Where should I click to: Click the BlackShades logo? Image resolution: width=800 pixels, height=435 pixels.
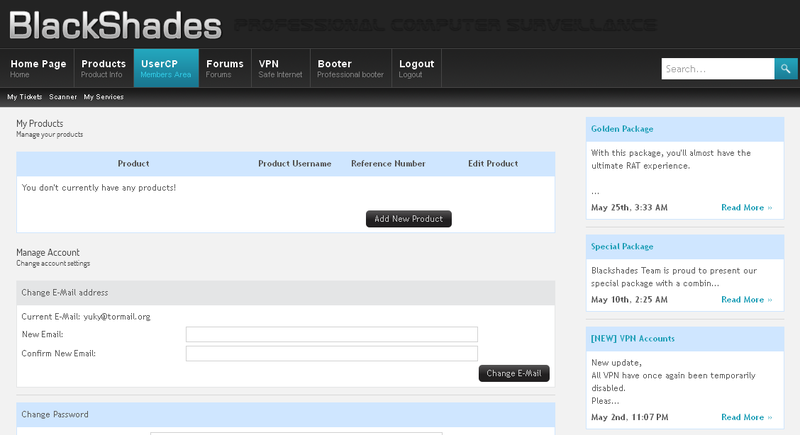tap(116, 25)
